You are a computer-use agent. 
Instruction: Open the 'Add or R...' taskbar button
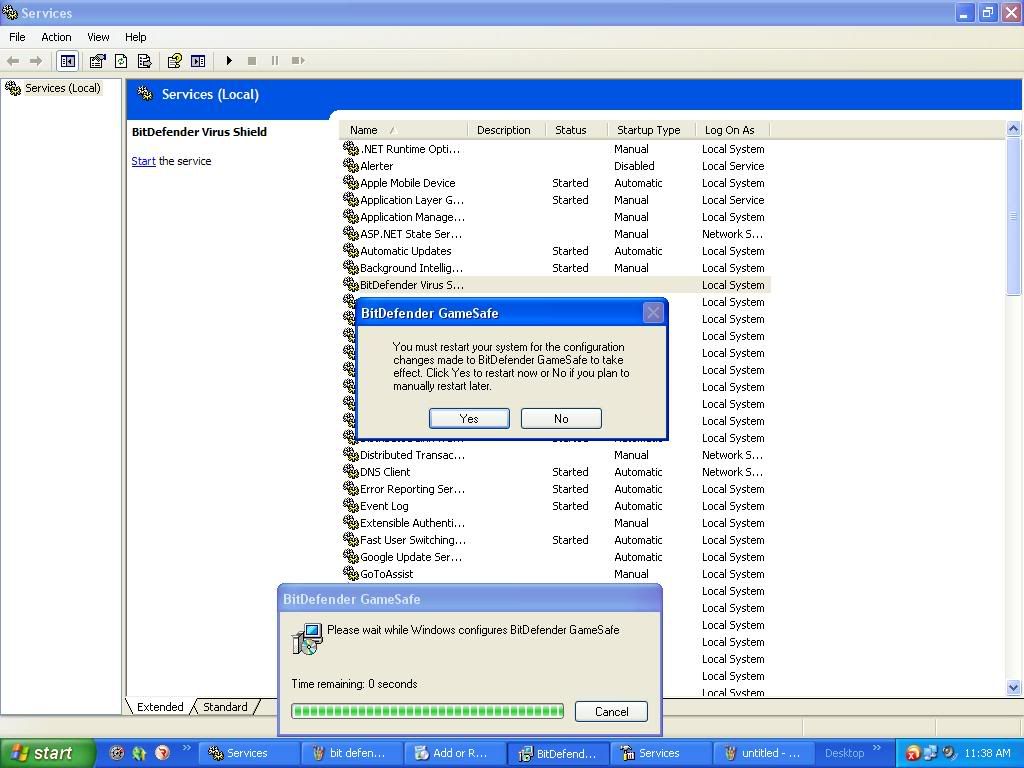455,754
